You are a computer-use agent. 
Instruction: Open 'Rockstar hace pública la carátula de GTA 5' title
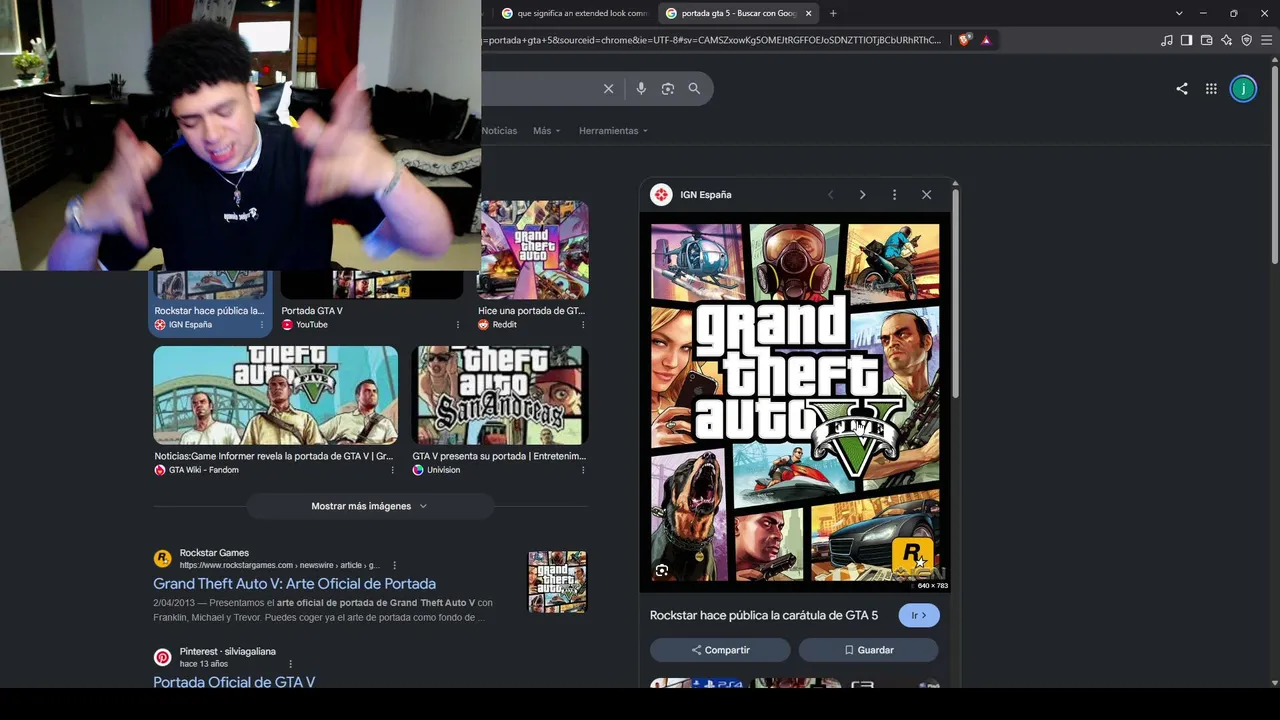[764, 616]
